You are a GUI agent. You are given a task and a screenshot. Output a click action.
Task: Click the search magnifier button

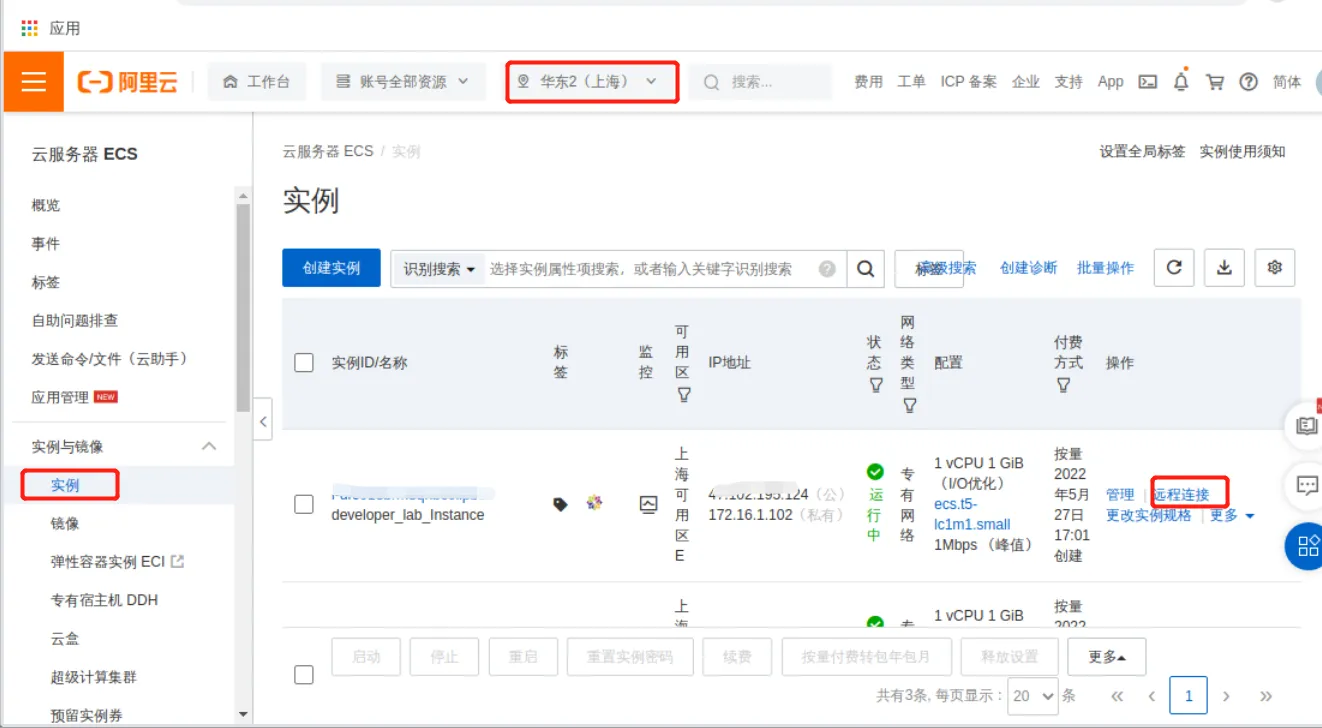click(866, 268)
